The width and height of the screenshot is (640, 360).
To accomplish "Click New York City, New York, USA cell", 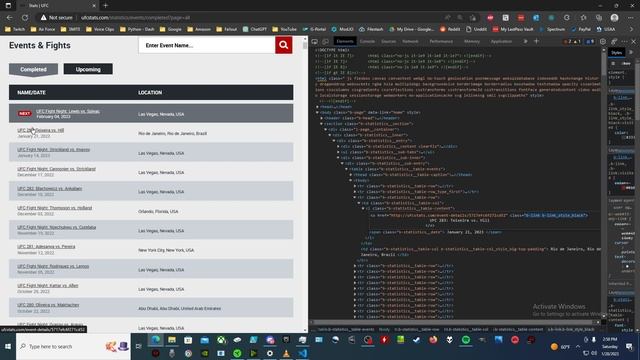I will coord(166,250).
